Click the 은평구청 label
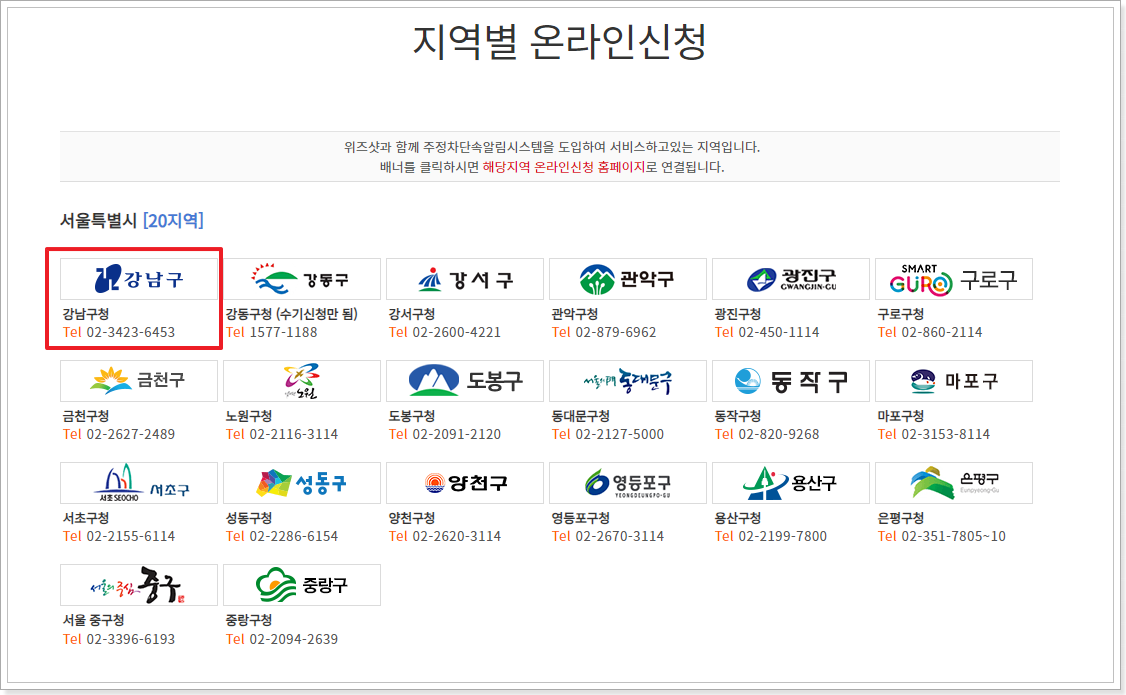The height and width of the screenshot is (695, 1126). point(901,518)
